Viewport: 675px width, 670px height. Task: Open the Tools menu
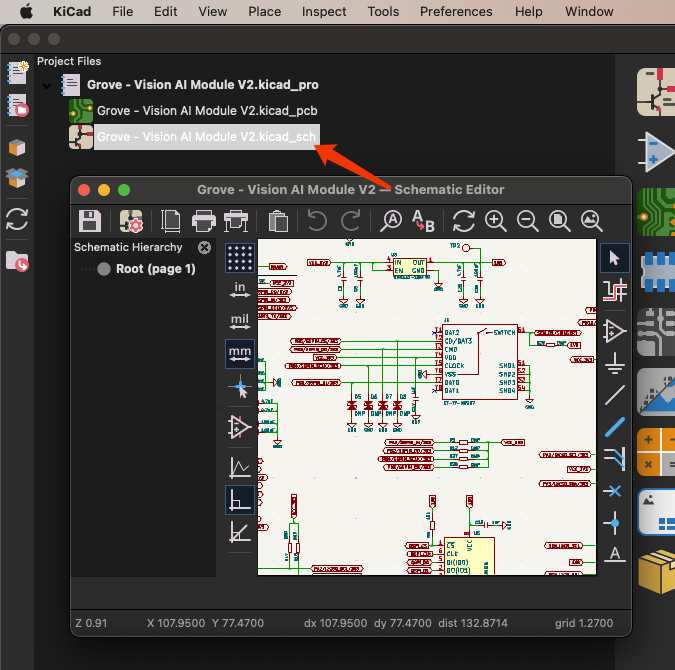click(x=383, y=12)
